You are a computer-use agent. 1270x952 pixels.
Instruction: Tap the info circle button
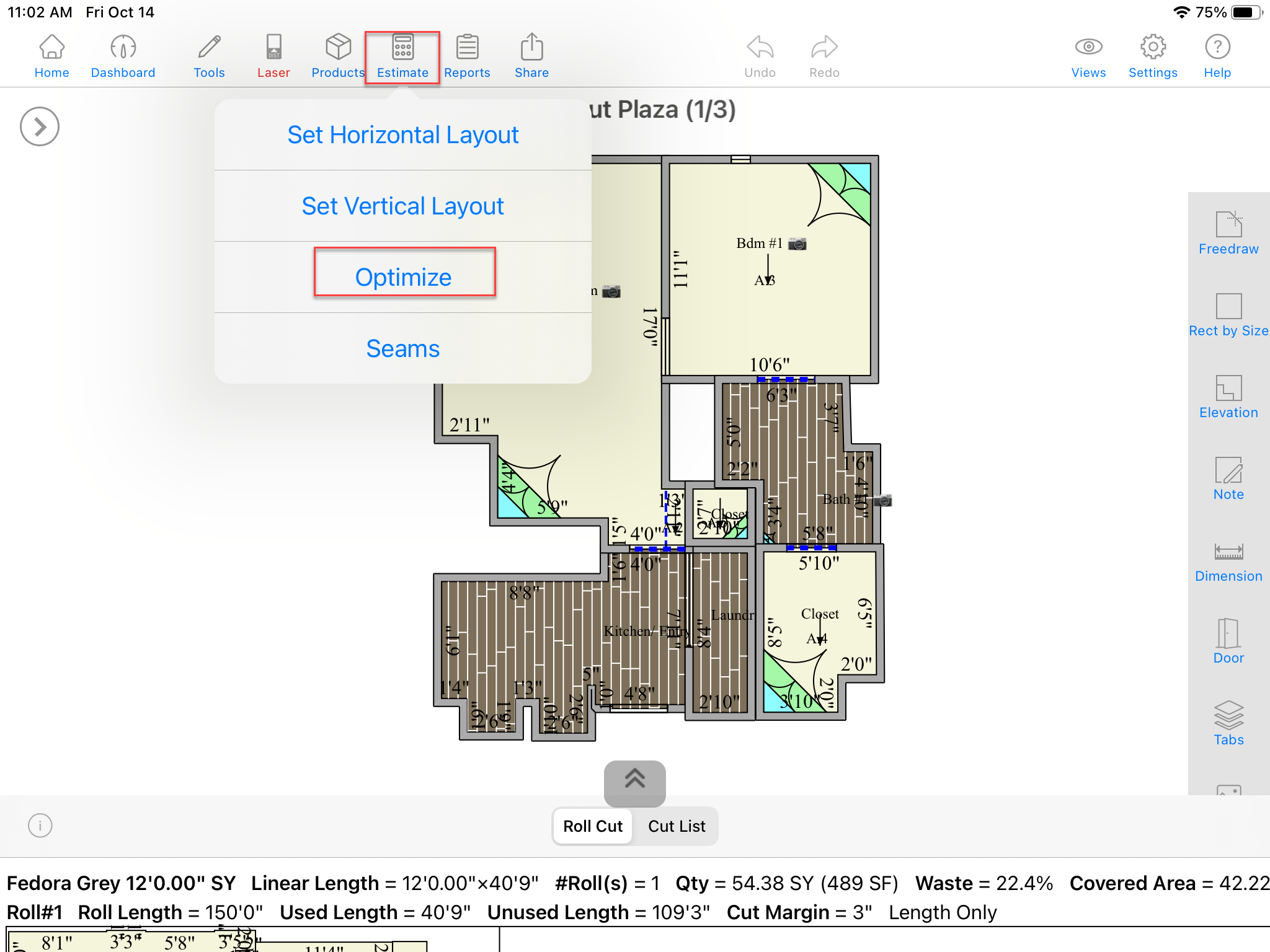(40, 826)
